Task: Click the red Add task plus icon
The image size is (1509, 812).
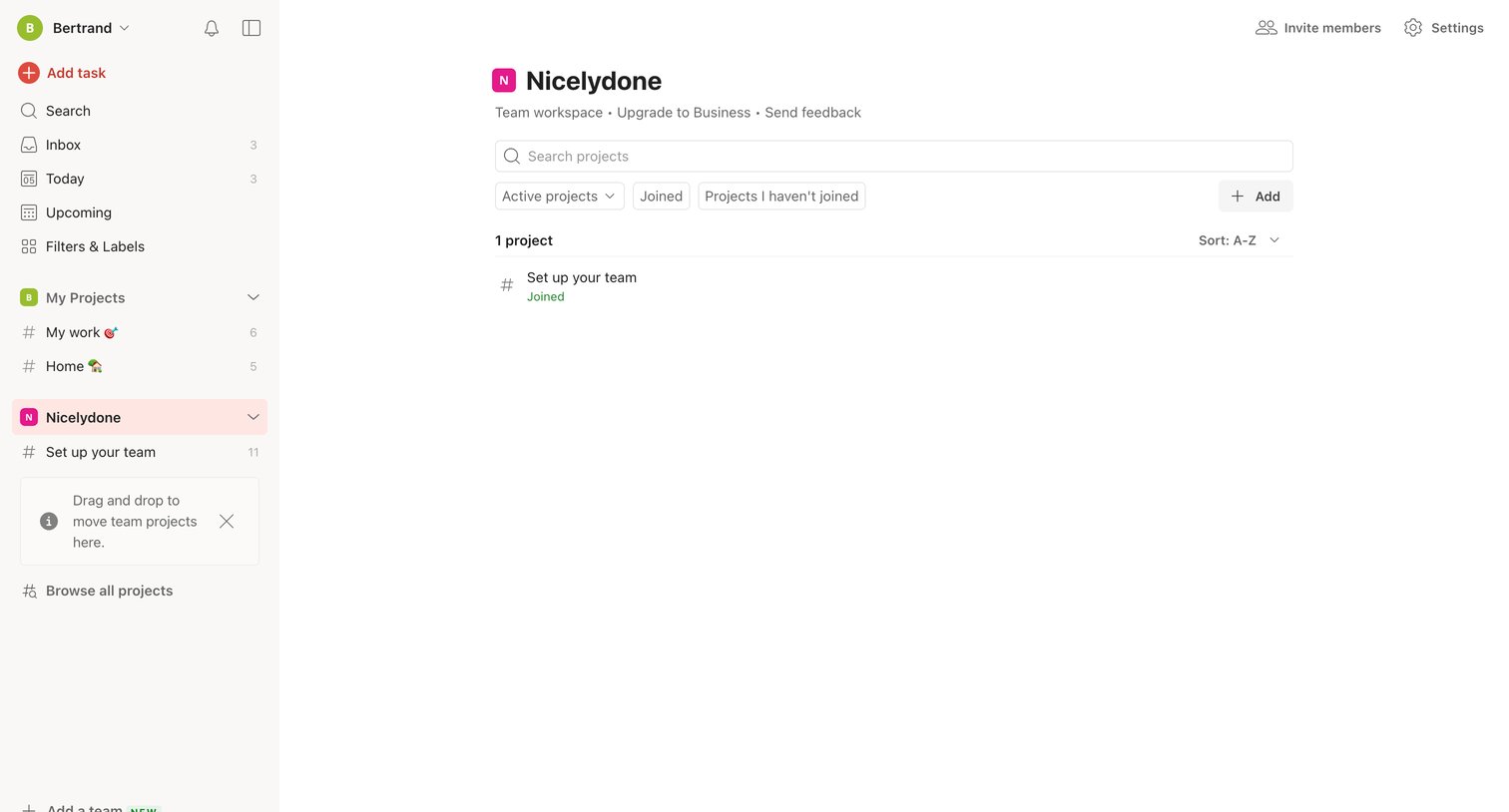Action: click(29, 73)
